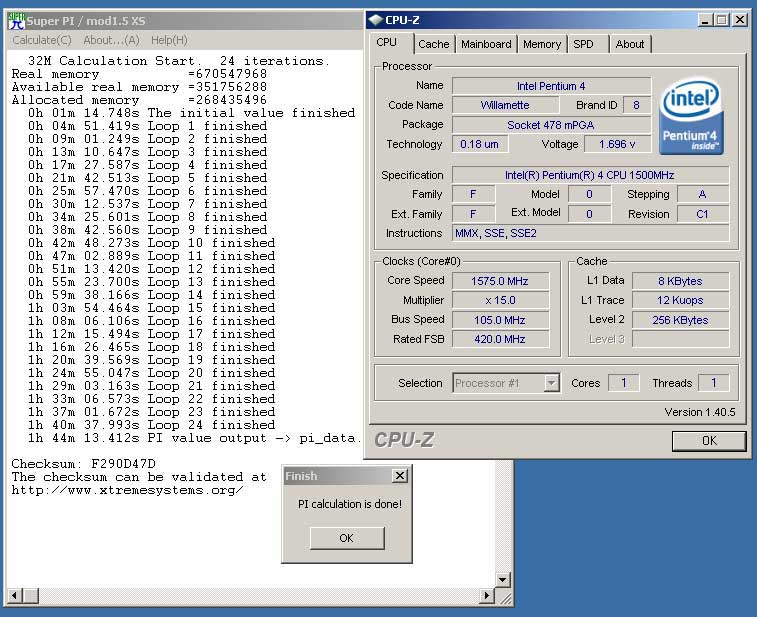This screenshot has height=617, width=757.
Task: Click the Intel Pentium 4 inside logo
Action: [x=691, y=117]
